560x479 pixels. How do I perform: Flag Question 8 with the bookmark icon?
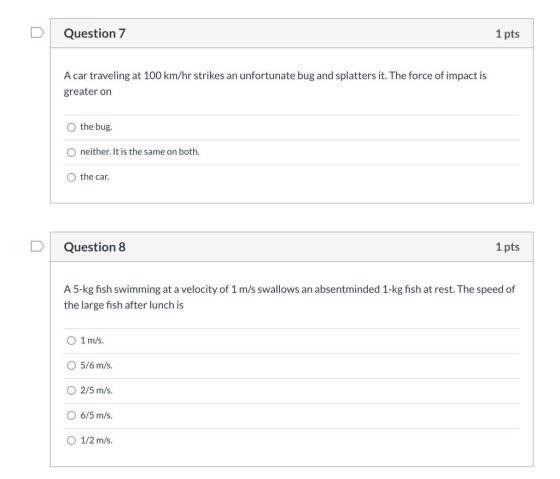pyautogui.click(x=37, y=246)
